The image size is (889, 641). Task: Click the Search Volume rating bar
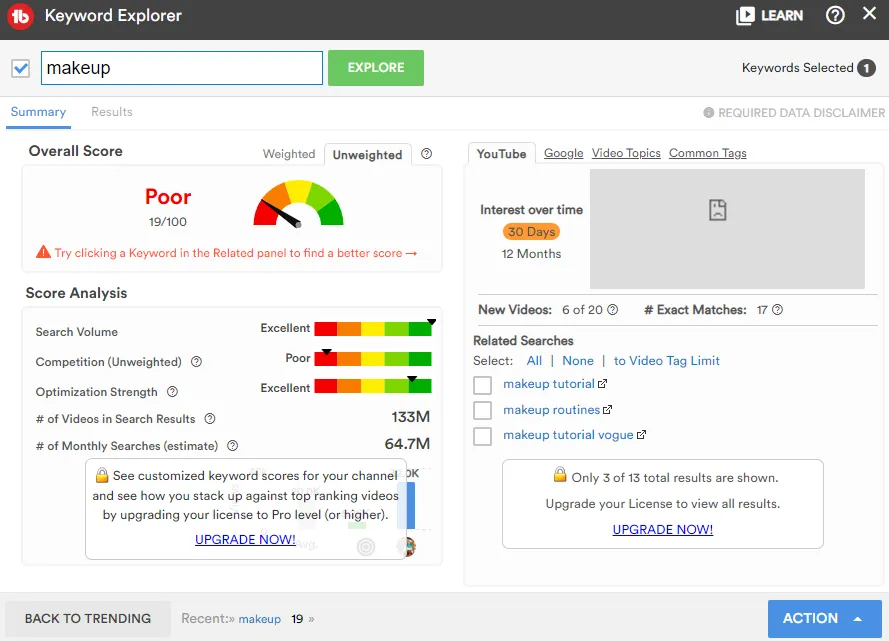pyautogui.click(x=373, y=328)
